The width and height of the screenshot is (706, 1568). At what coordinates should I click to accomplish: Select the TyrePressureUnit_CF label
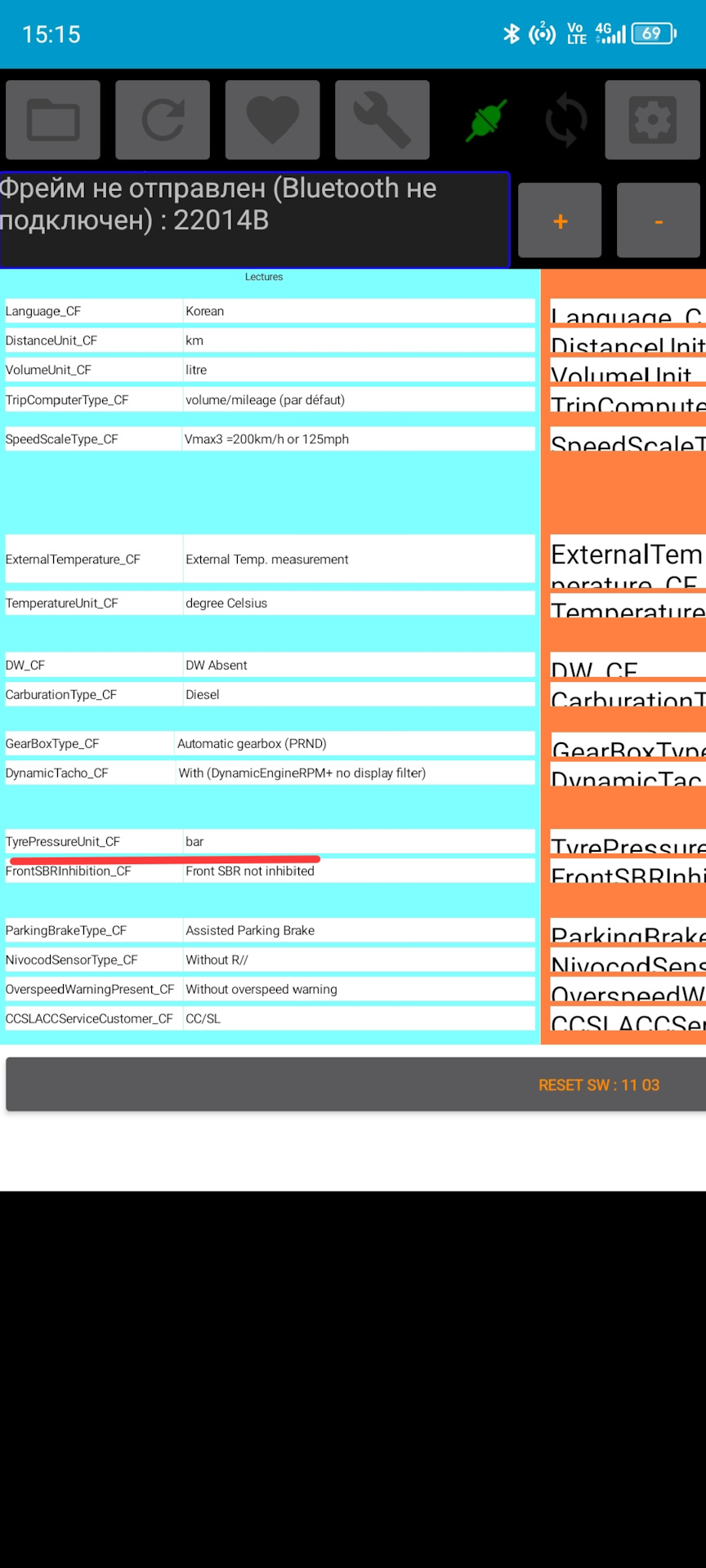pos(63,842)
